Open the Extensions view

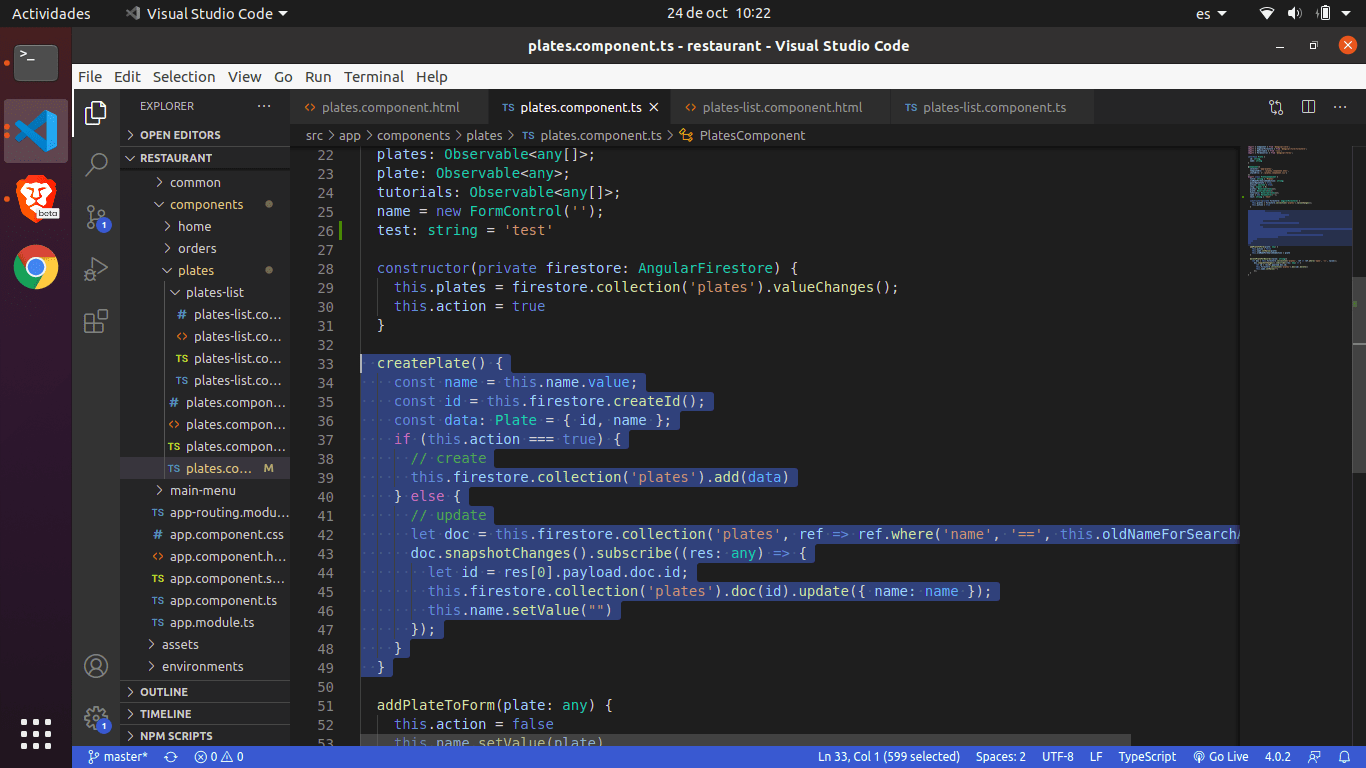(96, 321)
